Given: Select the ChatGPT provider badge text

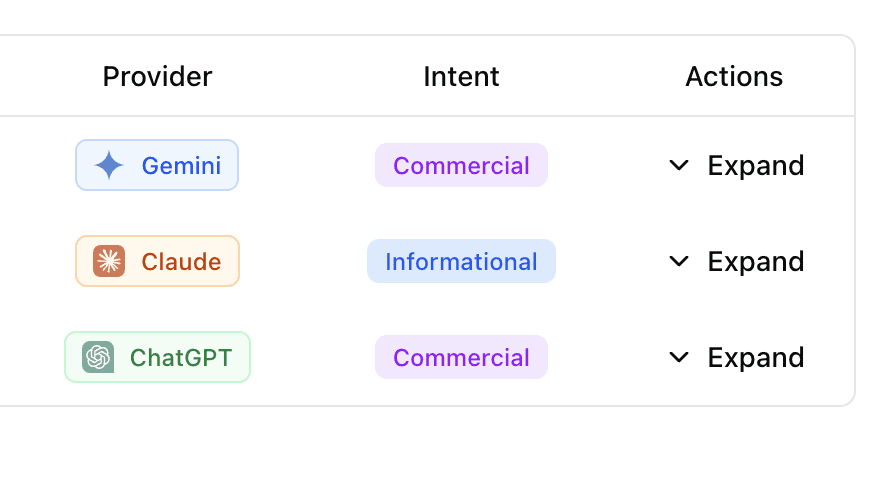Looking at the screenshot, I should [x=181, y=357].
